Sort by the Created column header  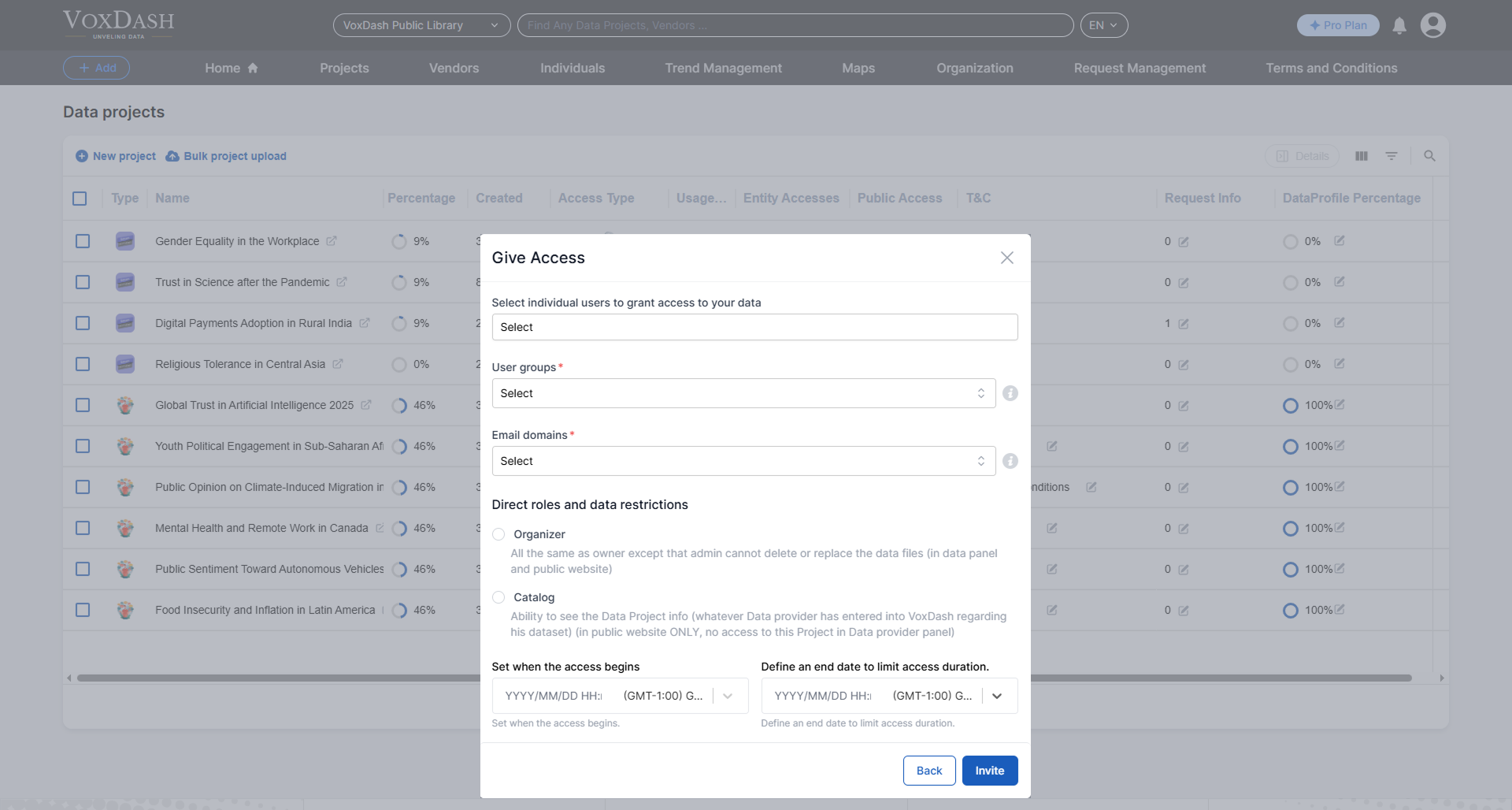(498, 199)
